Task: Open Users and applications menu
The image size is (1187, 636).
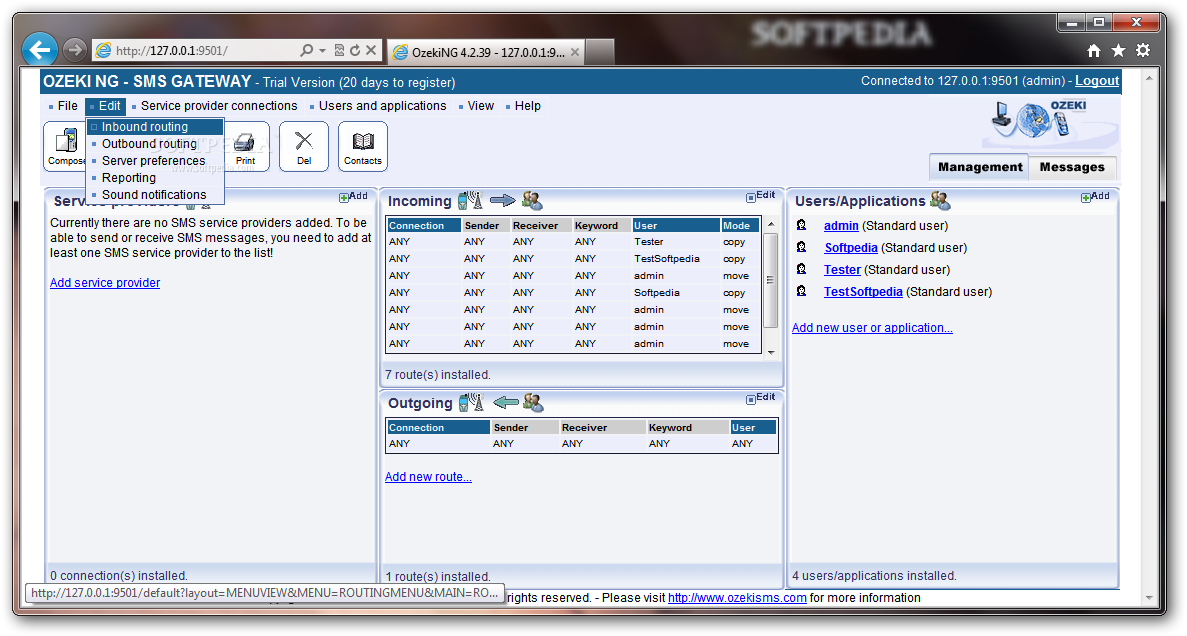Action: 382,106
